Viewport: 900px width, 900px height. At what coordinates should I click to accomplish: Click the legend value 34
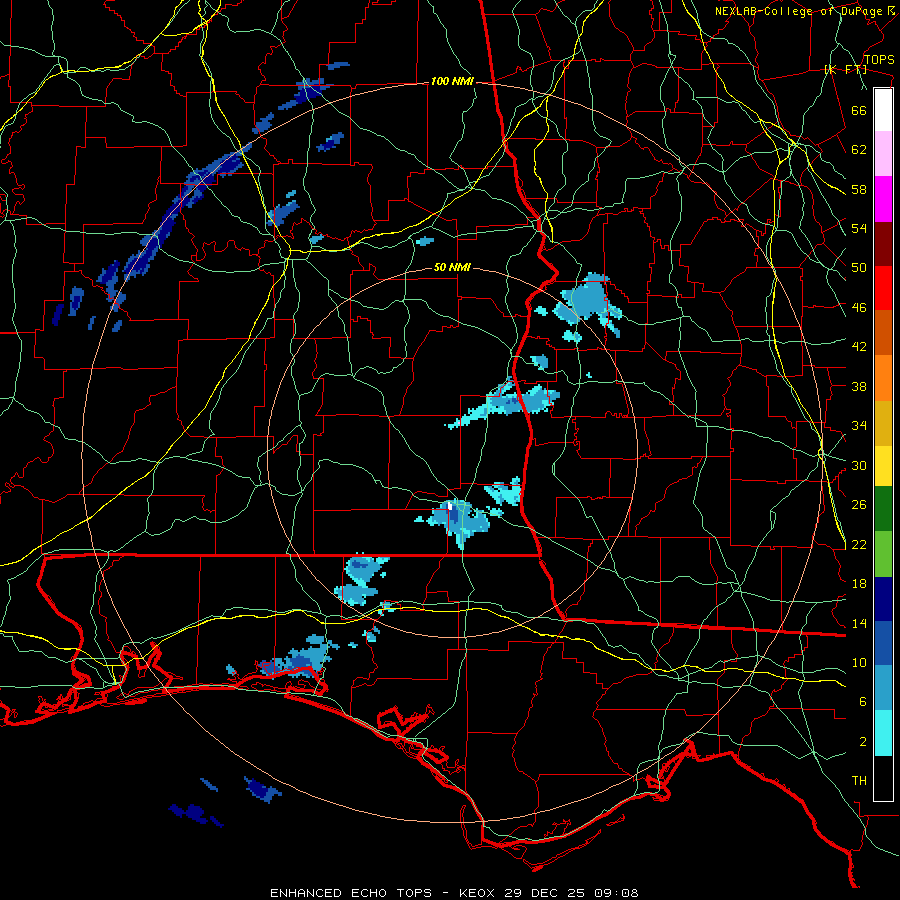pyautogui.click(x=859, y=425)
